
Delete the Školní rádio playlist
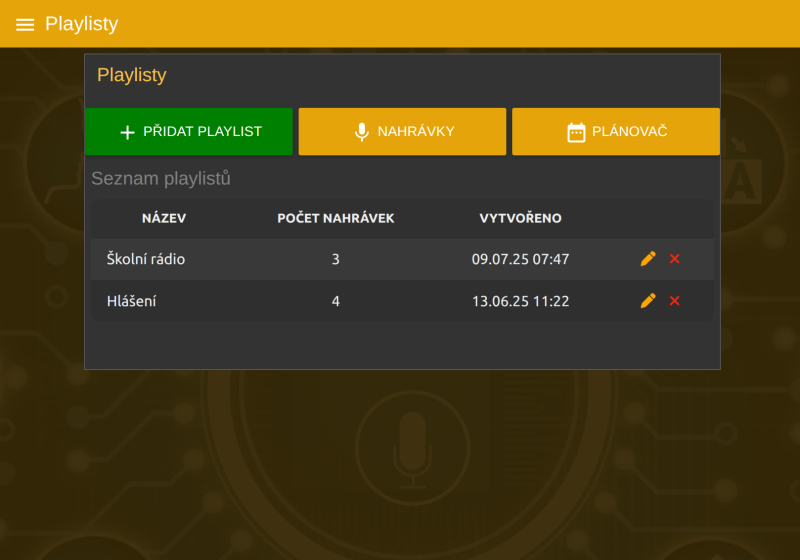(x=675, y=259)
